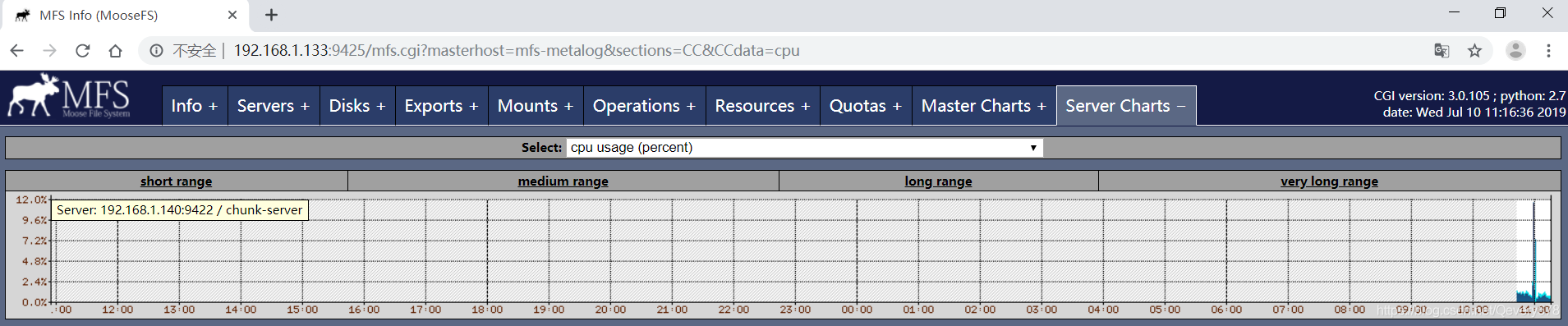Click the address bar URL
This screenshot has width=1568, height=326.
pos(517,51)
